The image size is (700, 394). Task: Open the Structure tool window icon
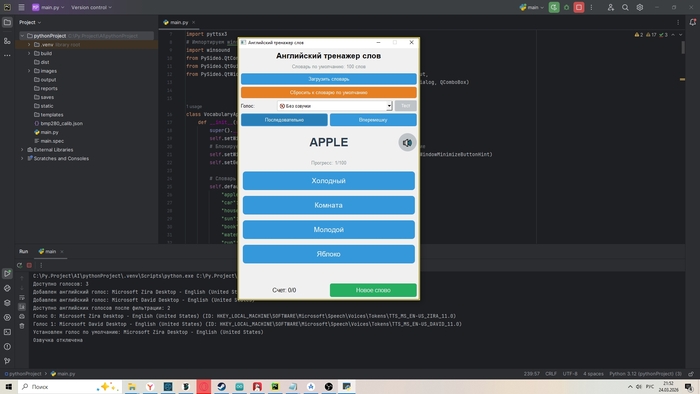(7, 41)
